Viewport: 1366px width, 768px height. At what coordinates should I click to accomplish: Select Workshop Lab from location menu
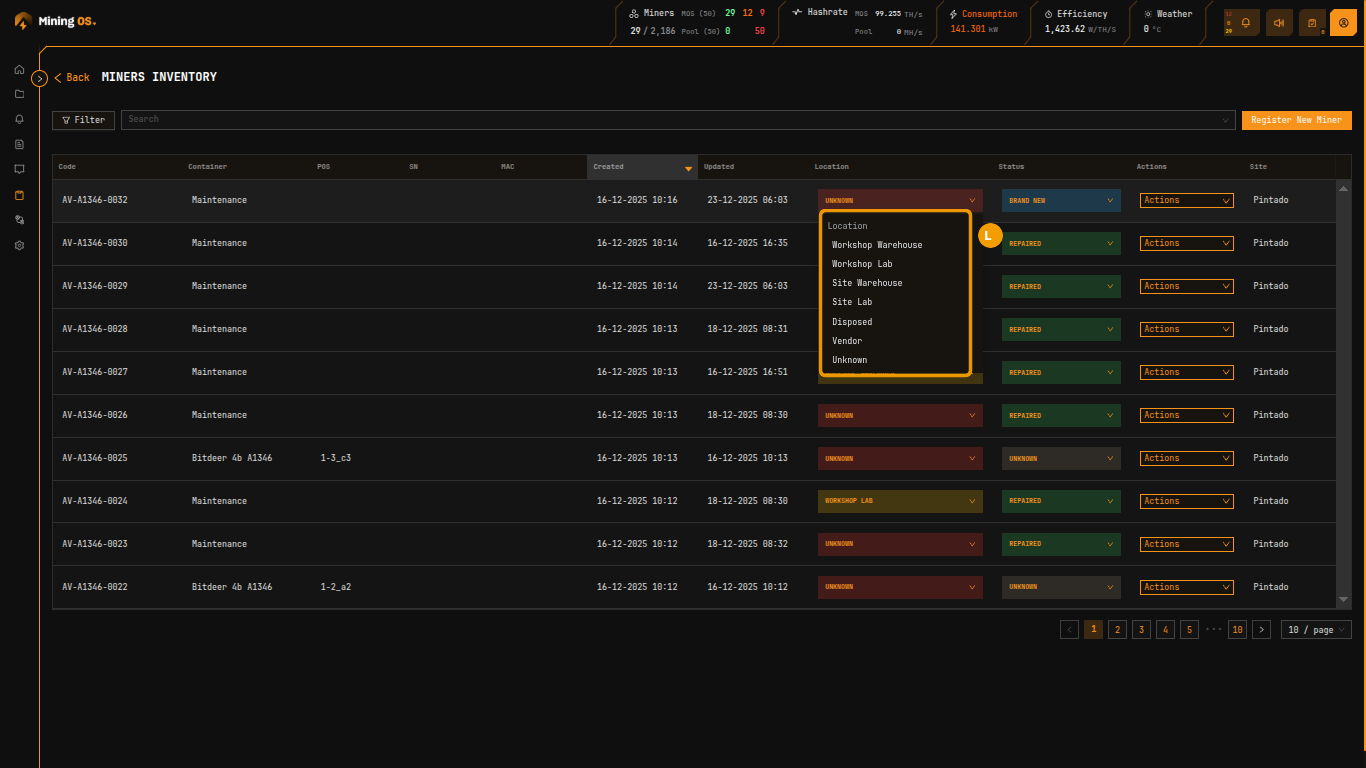pos(862,264)
